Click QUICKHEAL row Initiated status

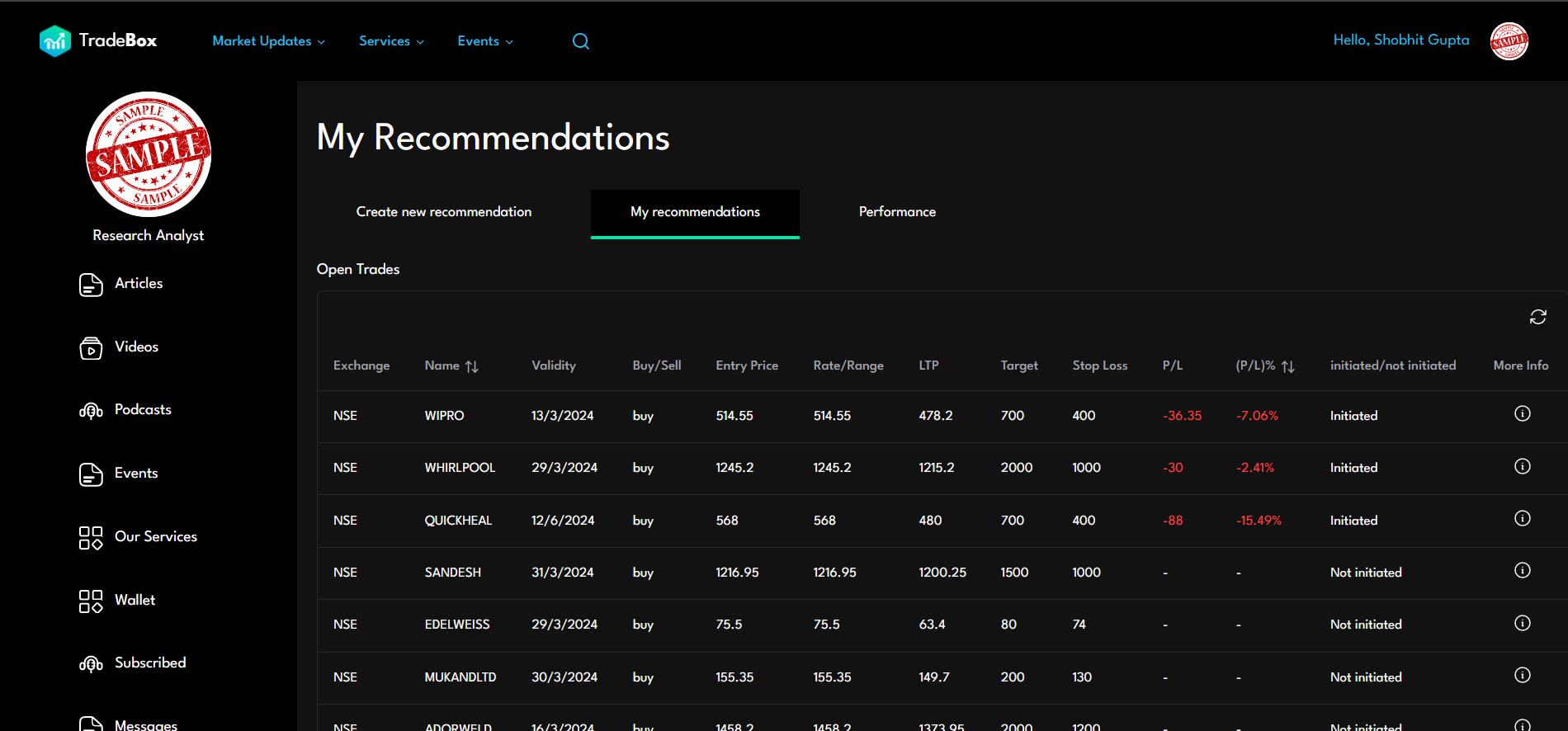(1353, 521)
